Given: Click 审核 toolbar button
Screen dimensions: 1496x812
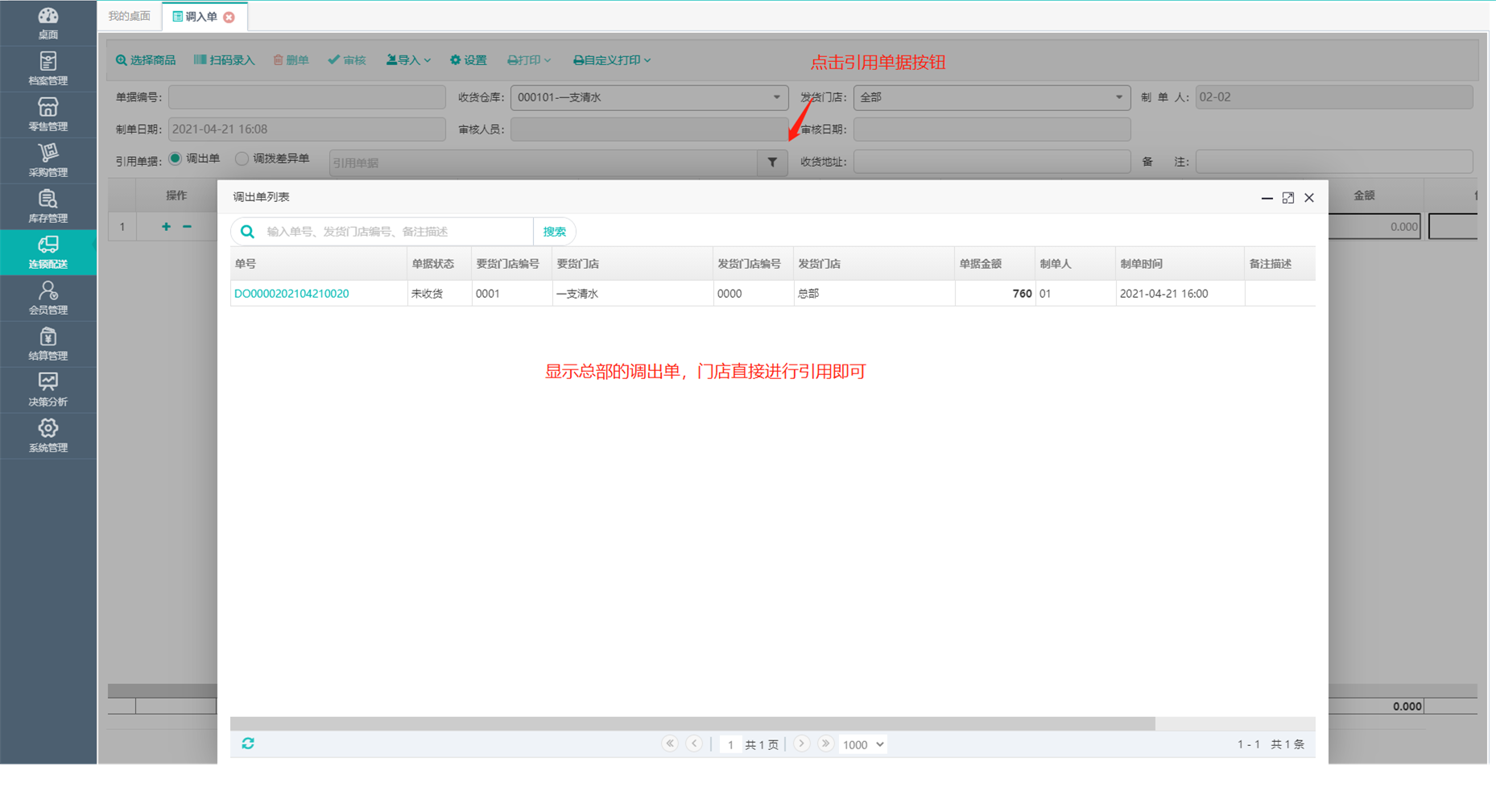Looking at the screenshot, I should pyautogui.click(x=347, y=60).
